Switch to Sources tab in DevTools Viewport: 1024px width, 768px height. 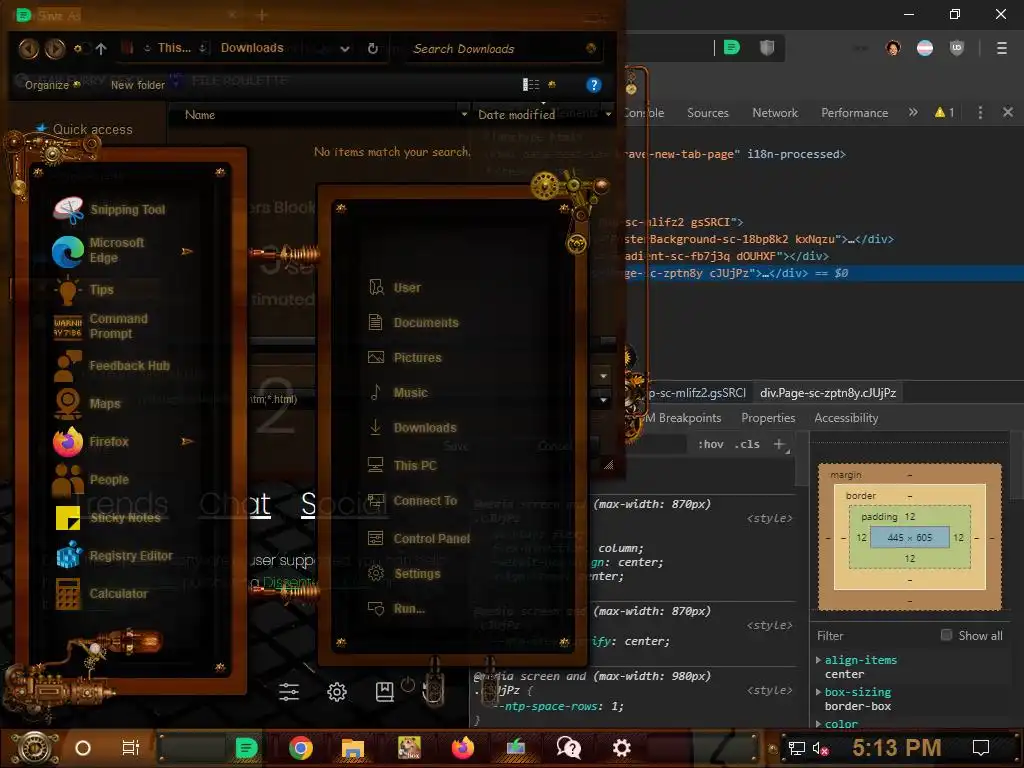tap(707, 113)
